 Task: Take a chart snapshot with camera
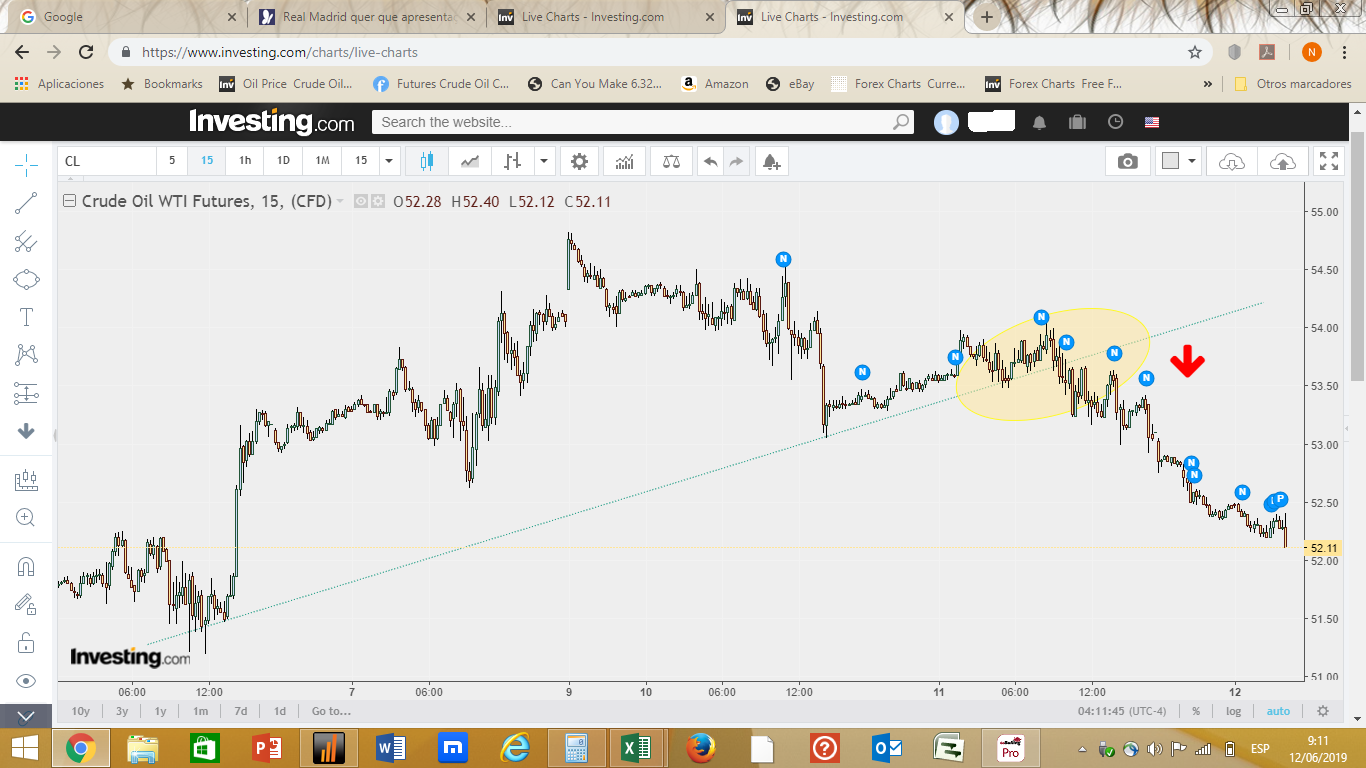[x=1128, y=161]
